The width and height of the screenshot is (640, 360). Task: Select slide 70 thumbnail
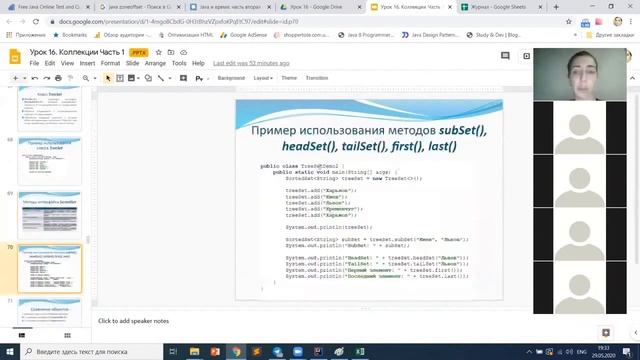tap(49, 269)
